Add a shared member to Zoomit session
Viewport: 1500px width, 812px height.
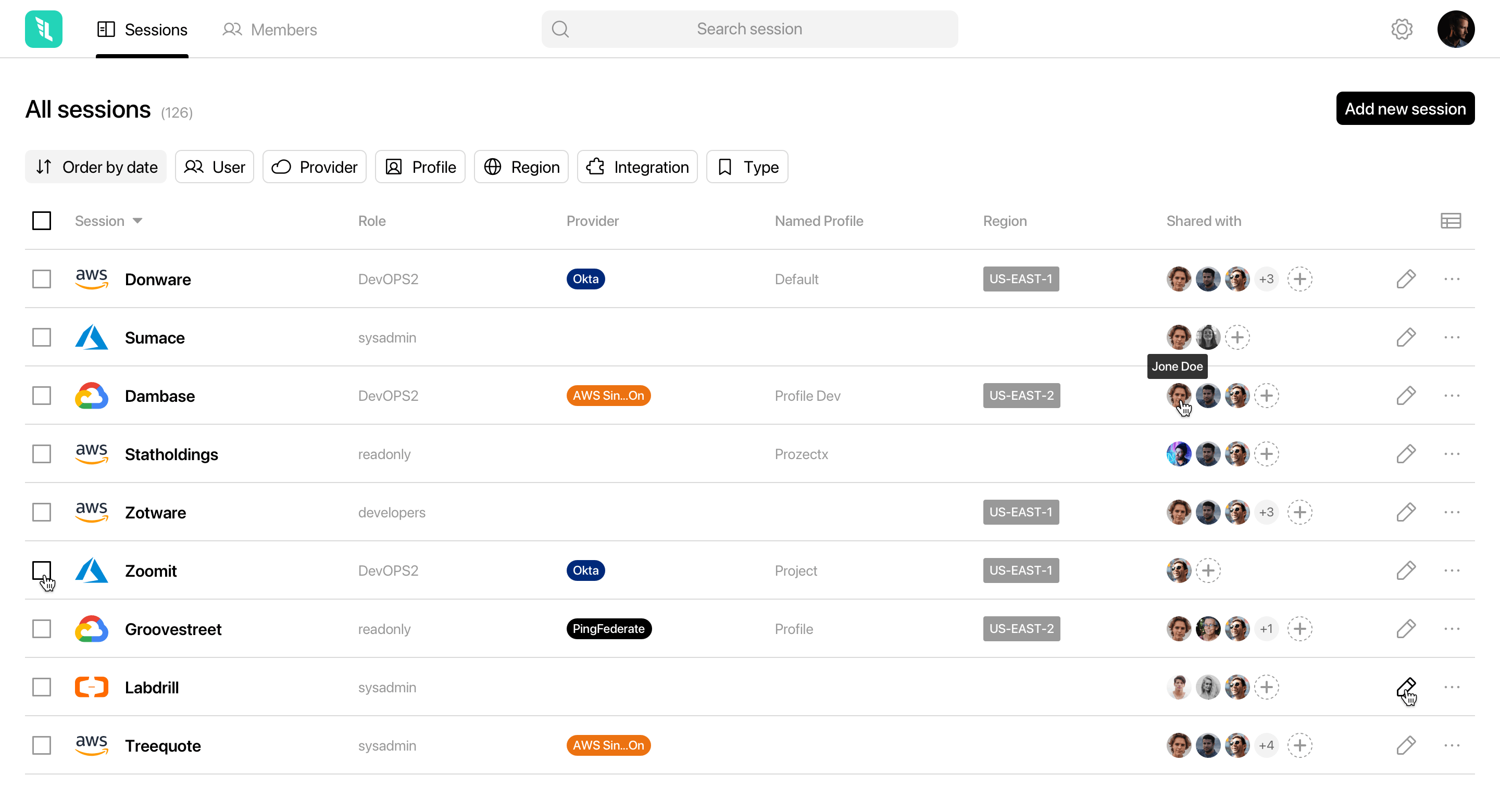click(x=1208, y=570)
